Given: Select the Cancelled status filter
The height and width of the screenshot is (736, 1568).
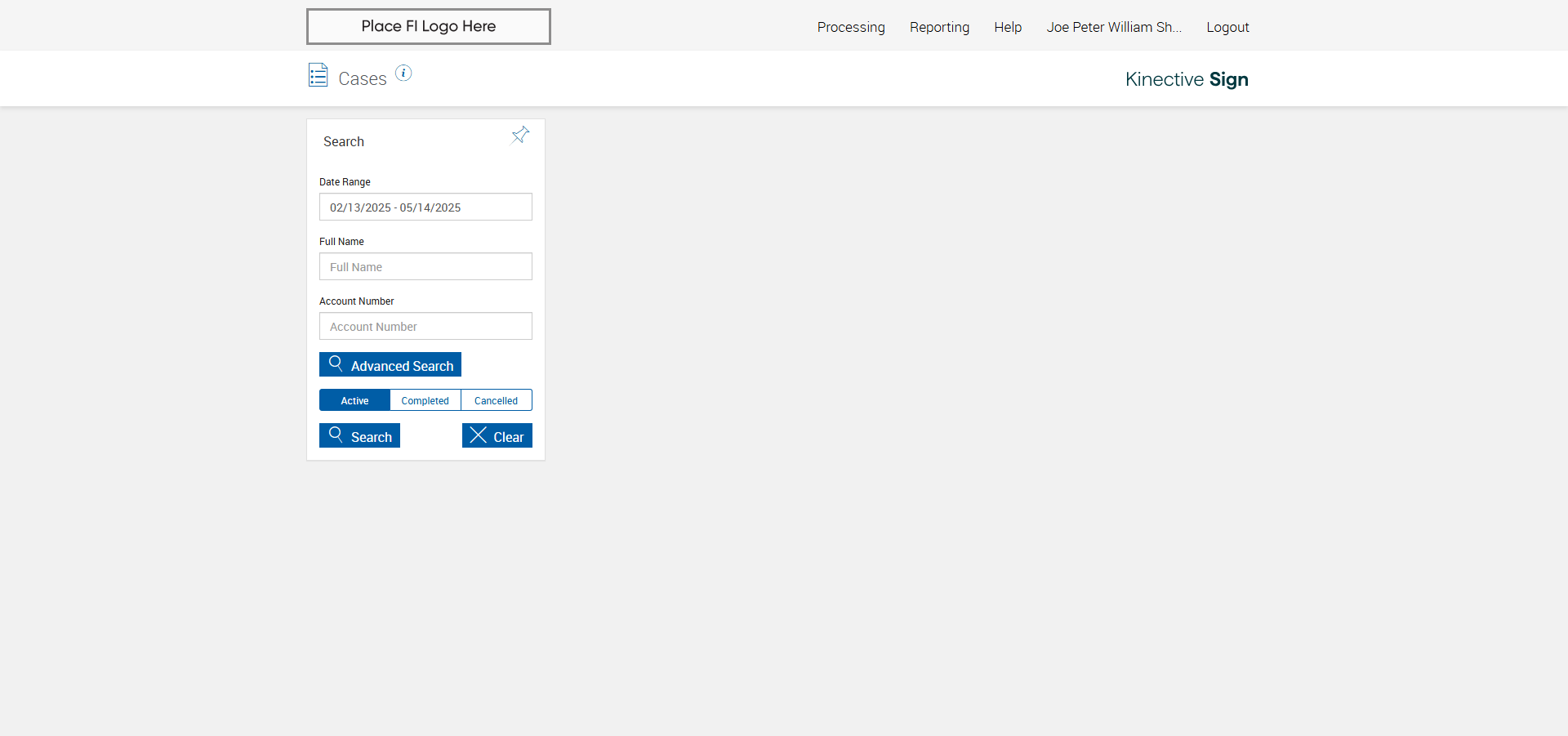Looking at the screenshot, I should point(497,400).
